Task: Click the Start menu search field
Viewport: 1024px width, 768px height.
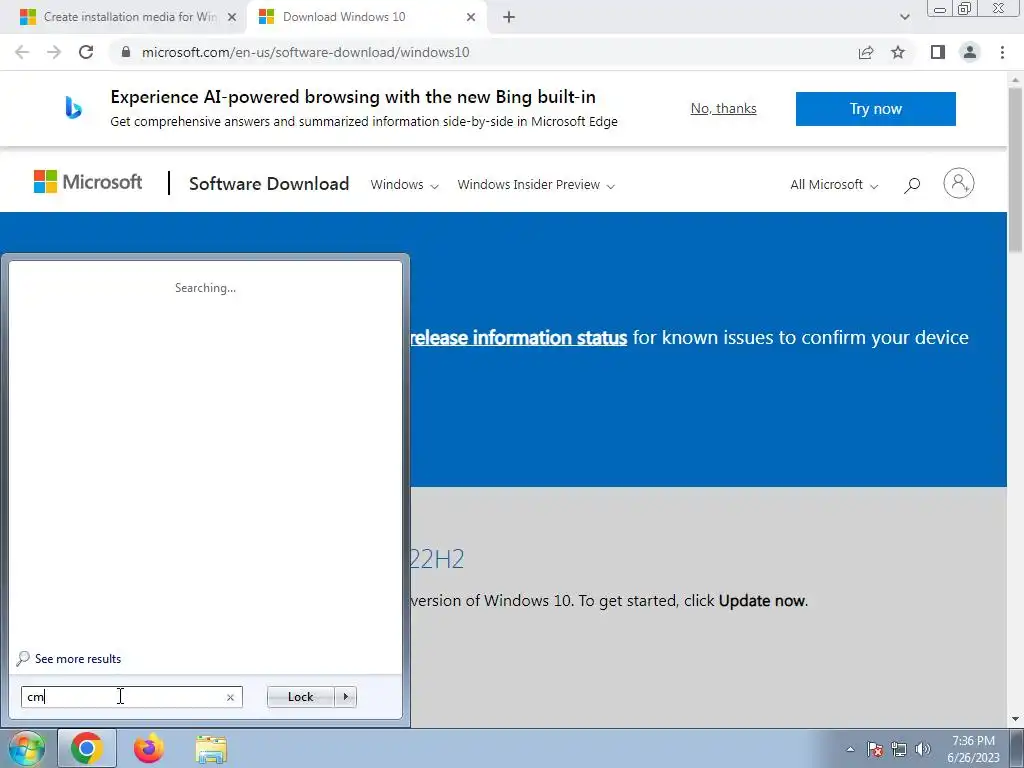Action: pyautogui.click(x=131, y=697)
